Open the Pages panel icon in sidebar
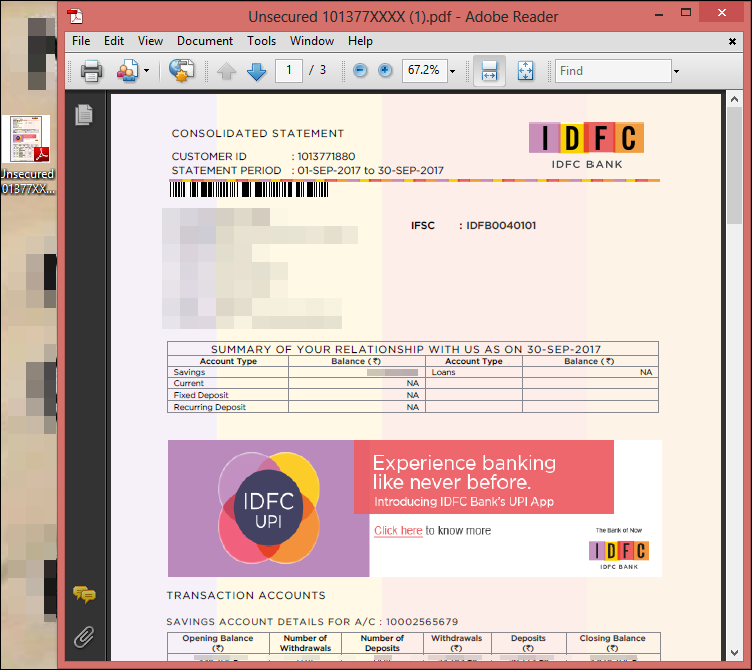Viewport: 752px width, 670px height. 84,115
